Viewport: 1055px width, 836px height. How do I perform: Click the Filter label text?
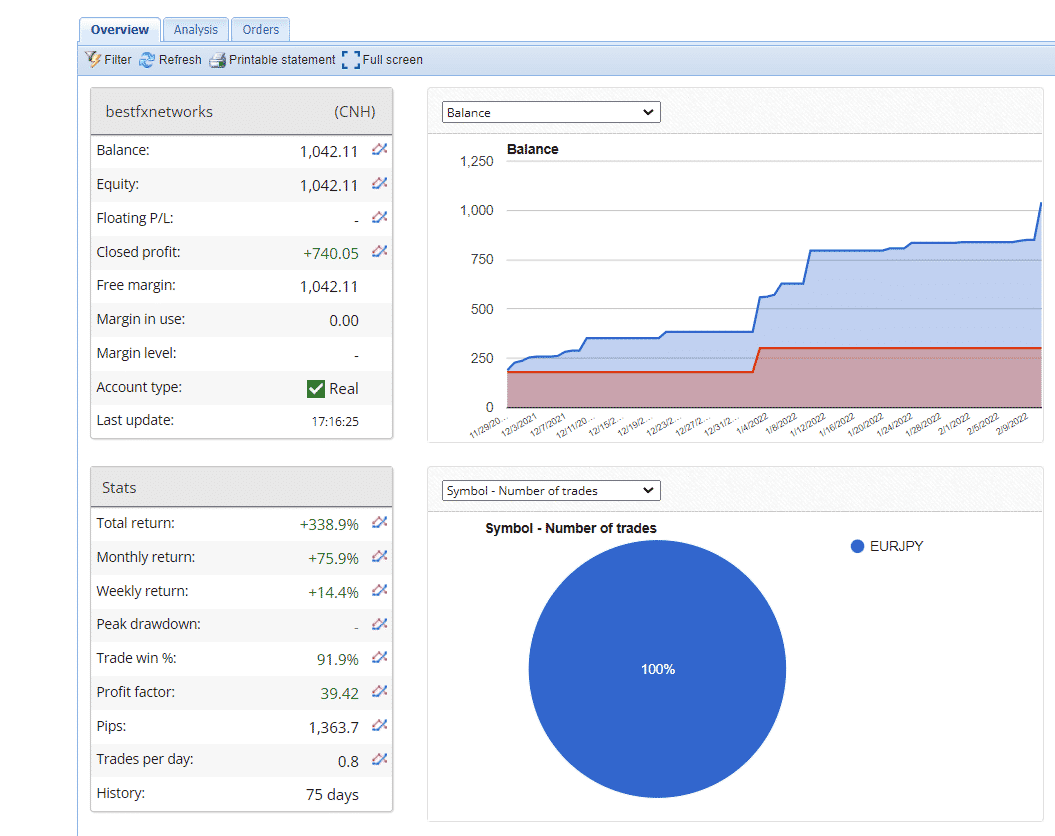coord(115,59)
